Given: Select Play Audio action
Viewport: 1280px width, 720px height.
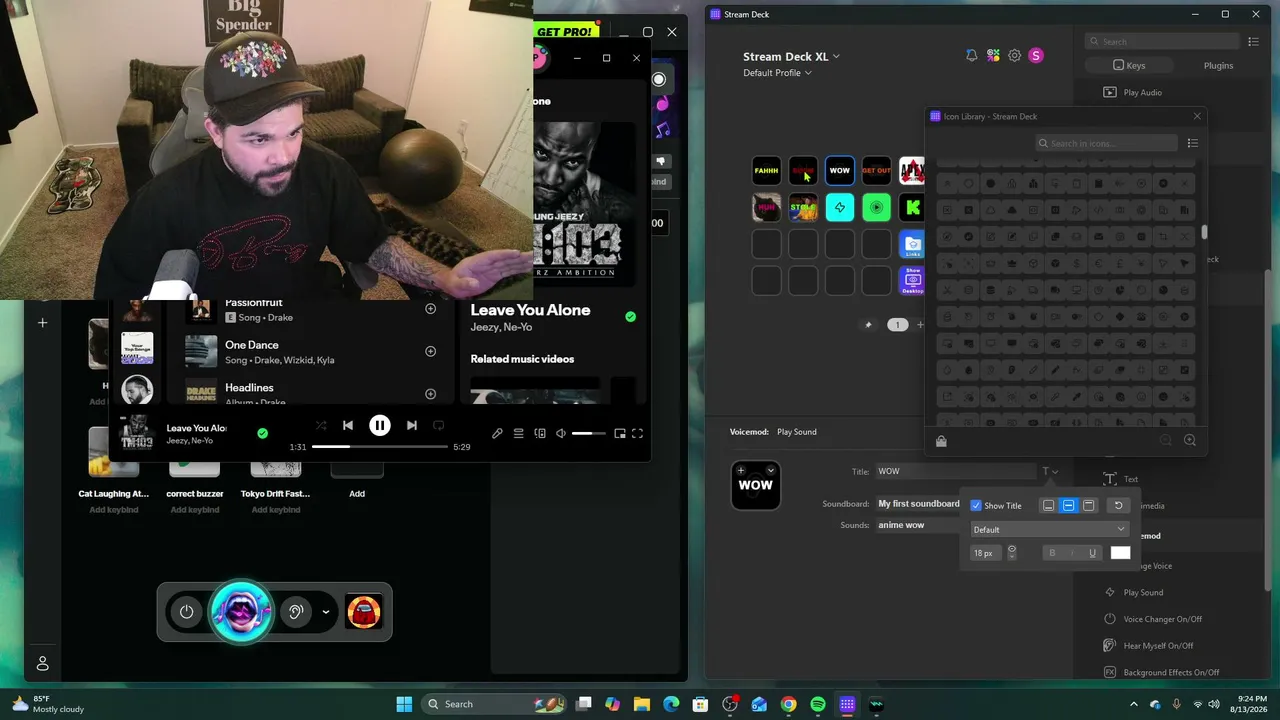Looking at the screenshot, I should tap(1142, 93).
